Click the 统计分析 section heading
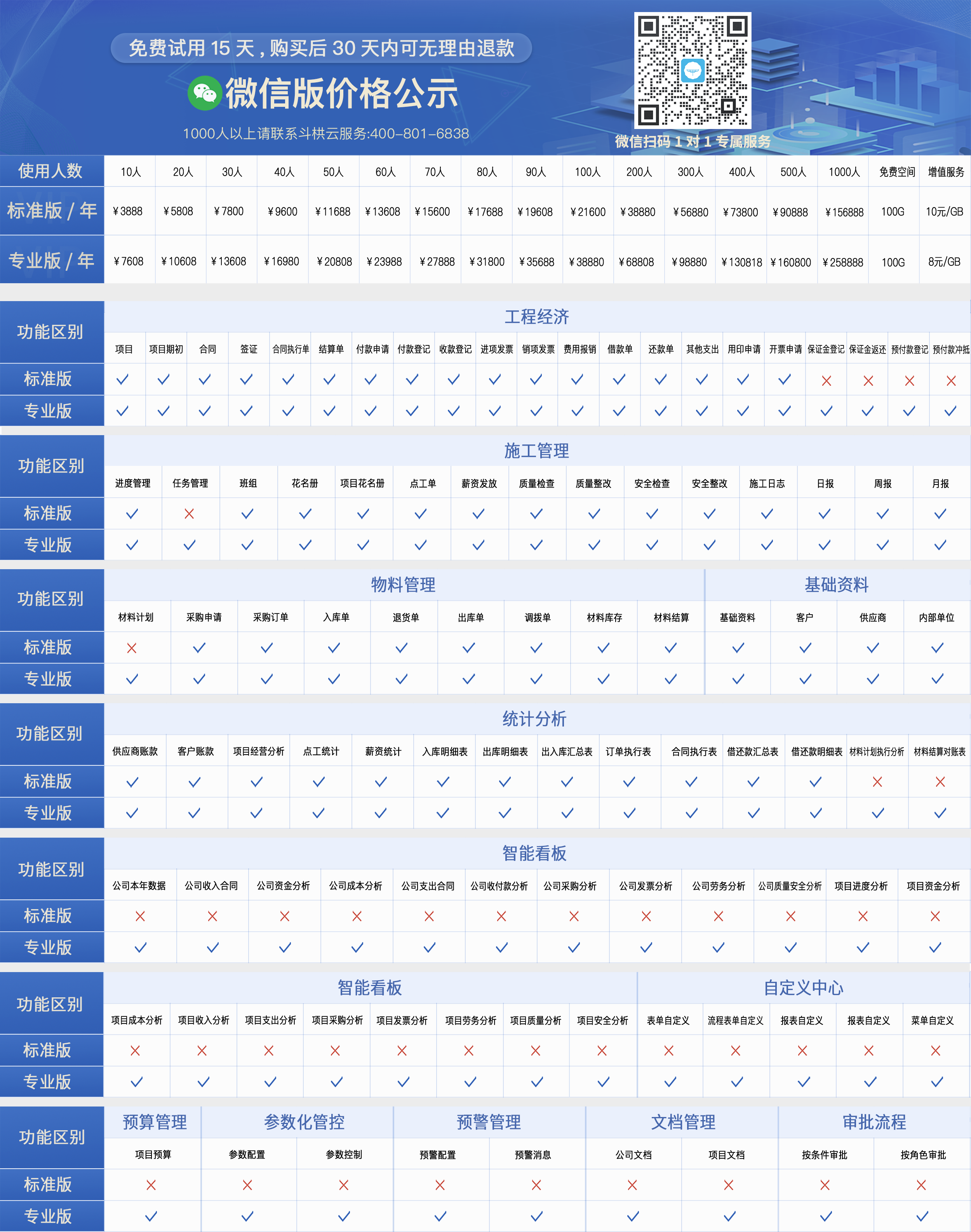The height and width of the screenshot is (1232, 971). click(534, 719)
